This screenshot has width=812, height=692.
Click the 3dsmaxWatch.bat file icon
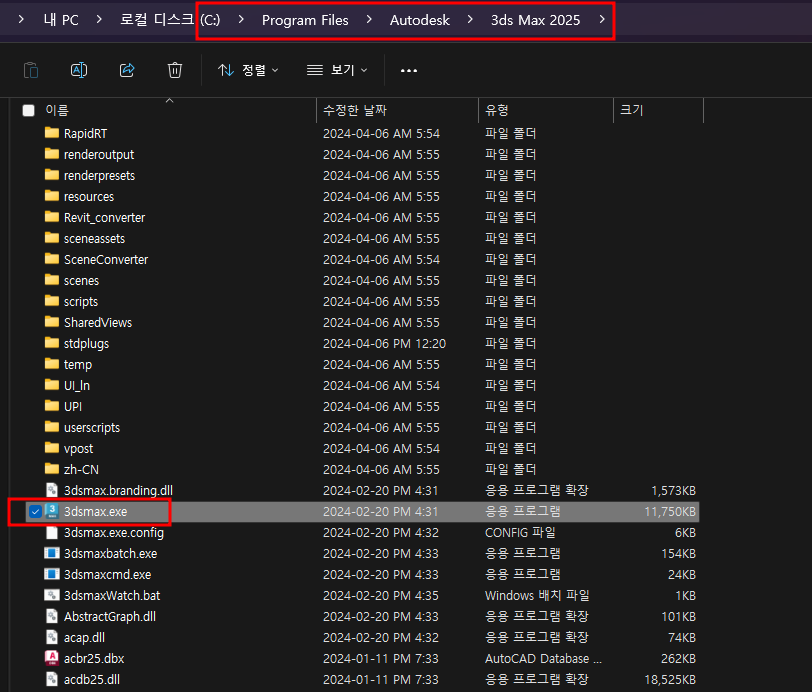[x=52, y=595]
